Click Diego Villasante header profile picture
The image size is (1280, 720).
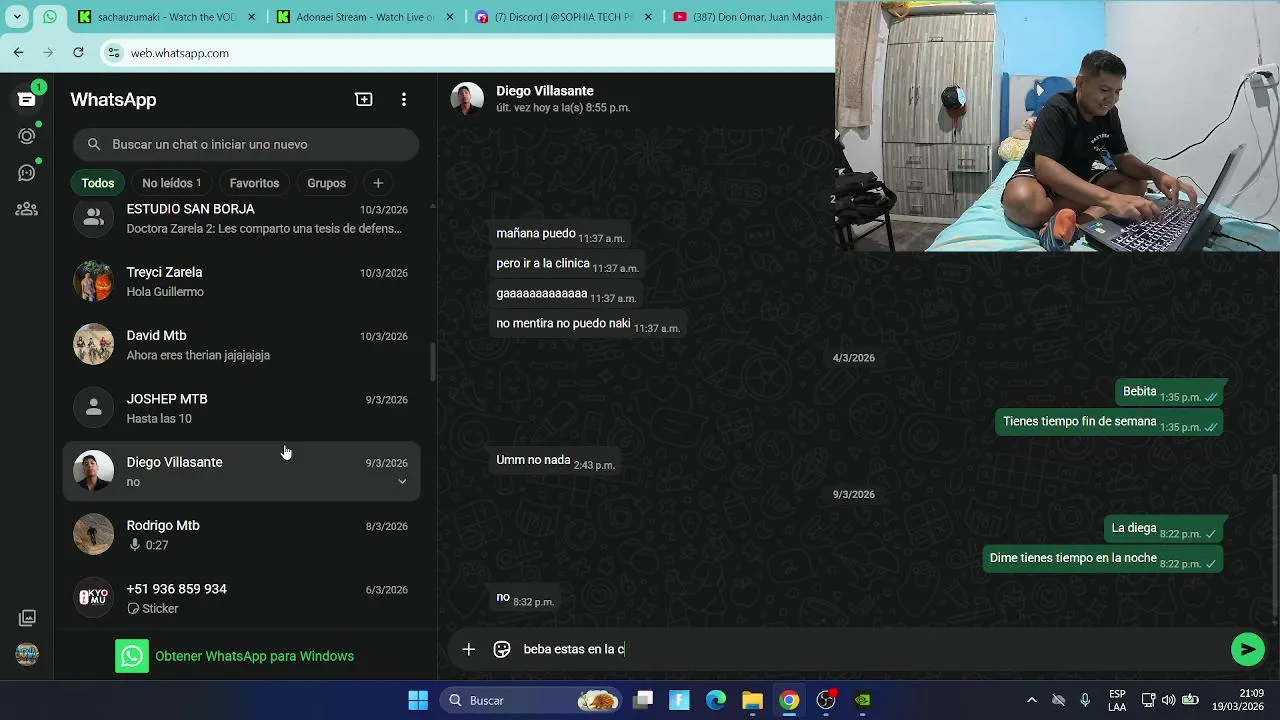tap(467, 98)
